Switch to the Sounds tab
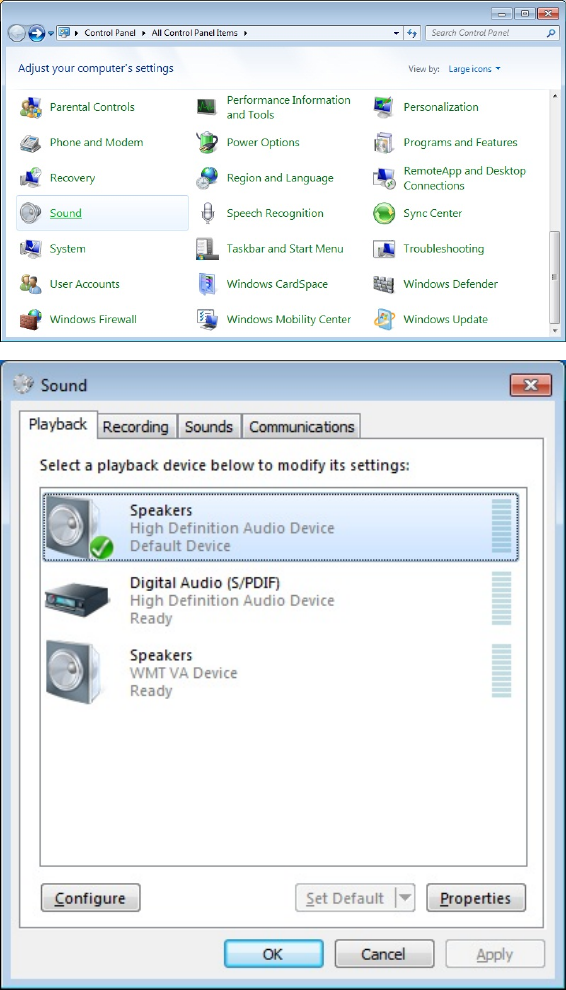 pyautogui.click(x=209, y=427)
